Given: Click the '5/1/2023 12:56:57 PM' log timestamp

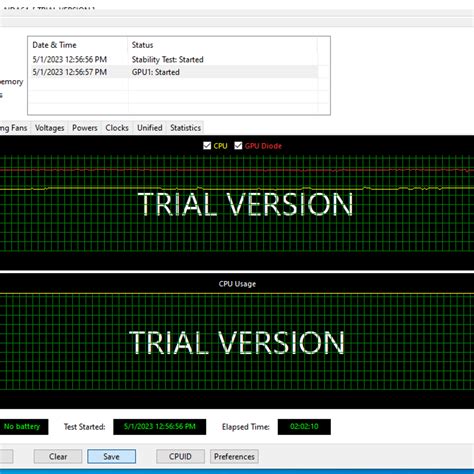Looking at the screenshot, I should pyautogui.click(x=70, y=72).
